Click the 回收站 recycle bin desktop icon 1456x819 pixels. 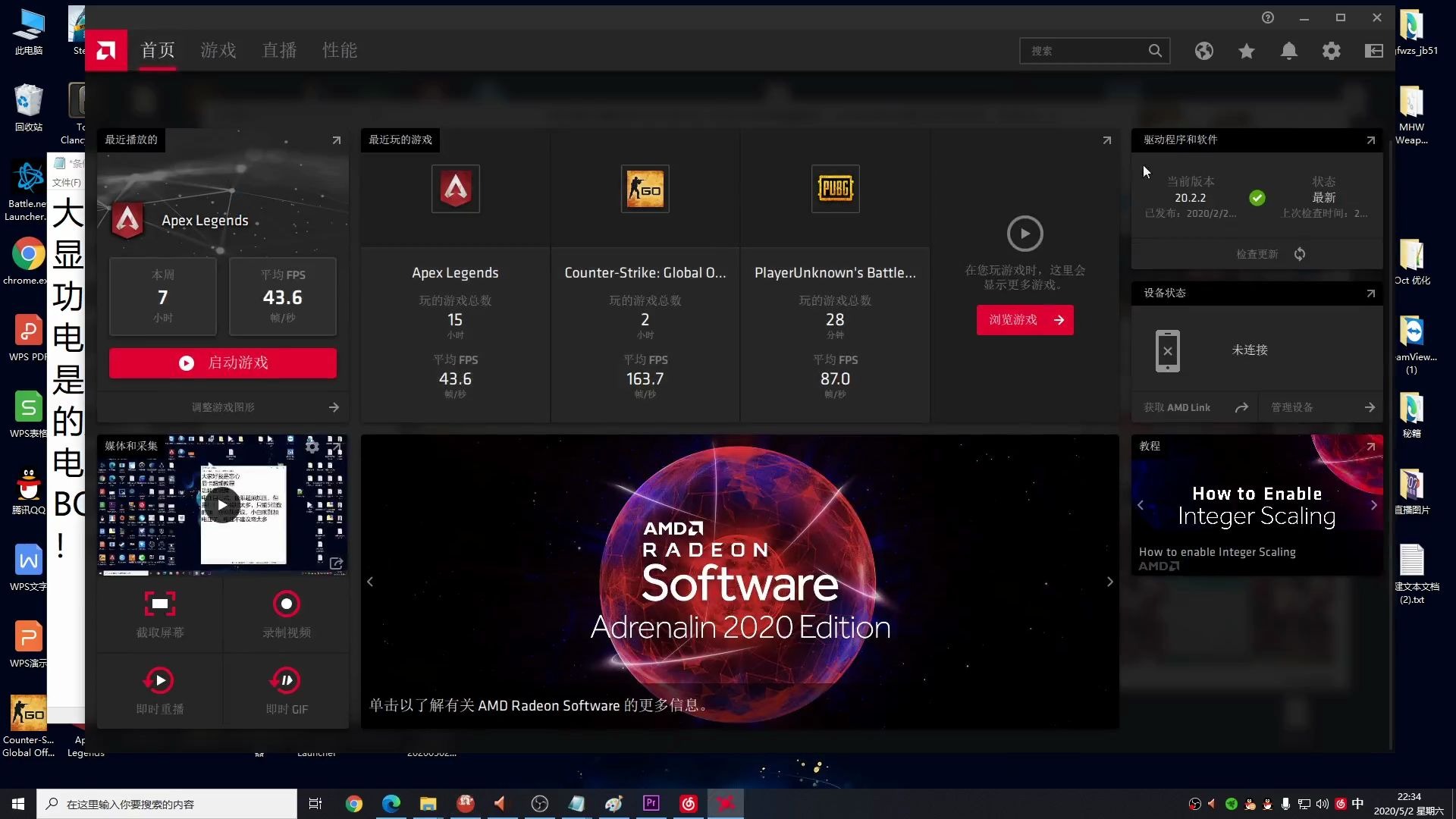[28, 108]
